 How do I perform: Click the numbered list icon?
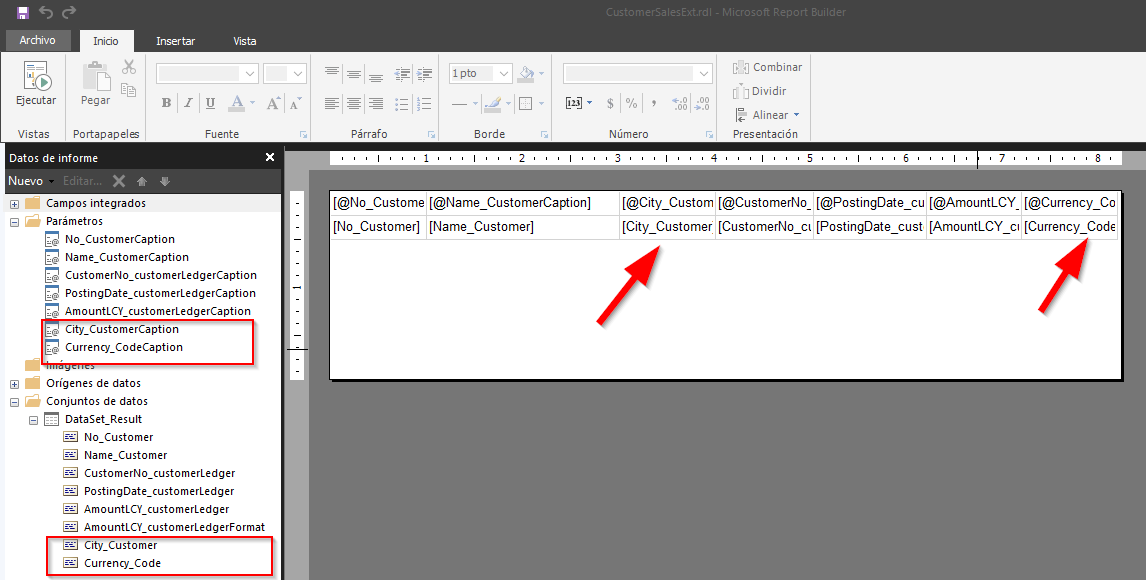(x=425, y=104)
